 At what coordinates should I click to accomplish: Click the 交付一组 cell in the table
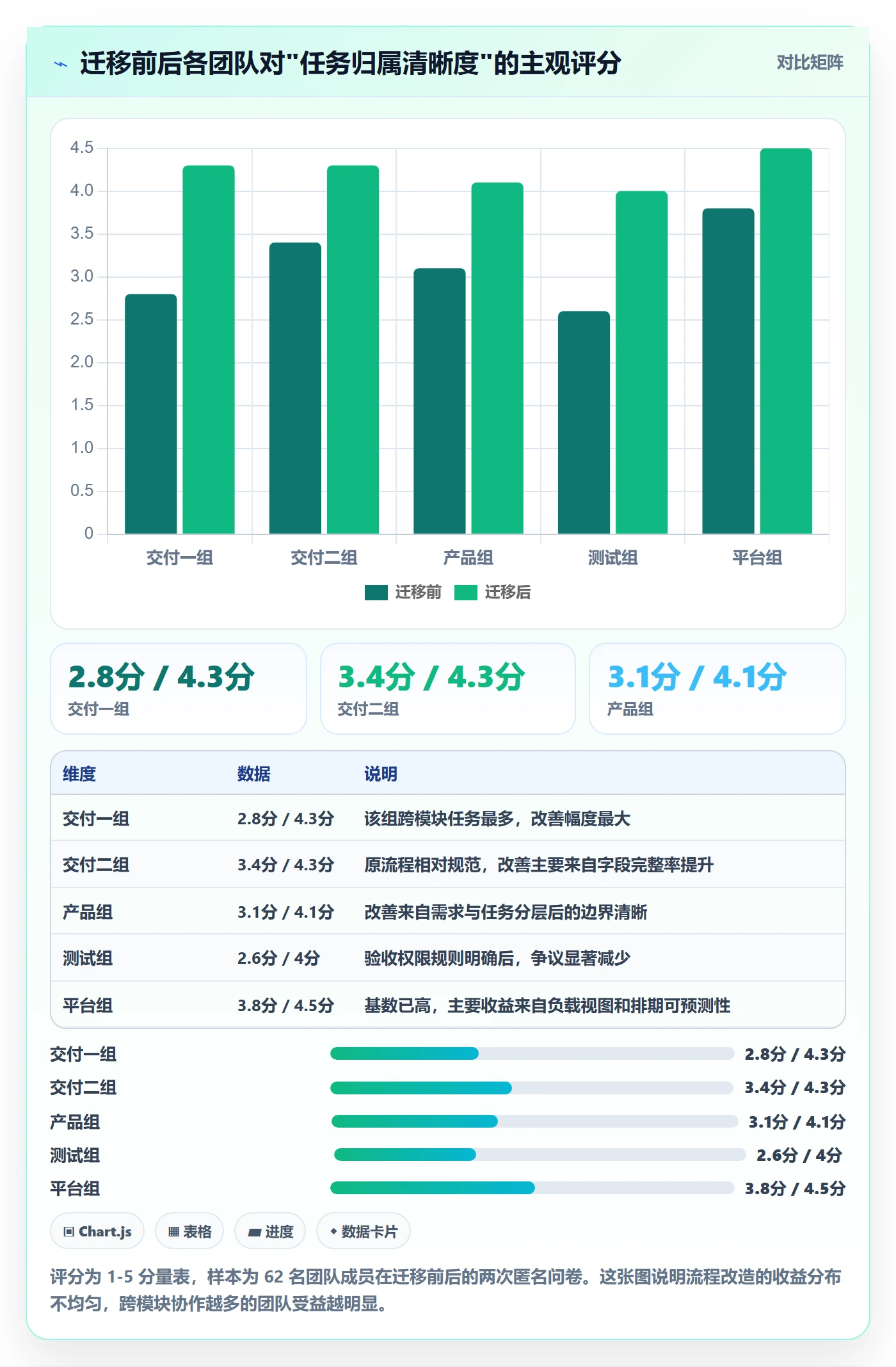(x=96, y=819)
